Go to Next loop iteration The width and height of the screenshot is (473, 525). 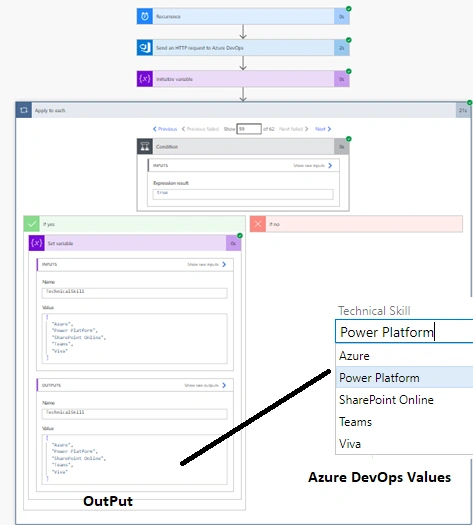tap(323, 129)
